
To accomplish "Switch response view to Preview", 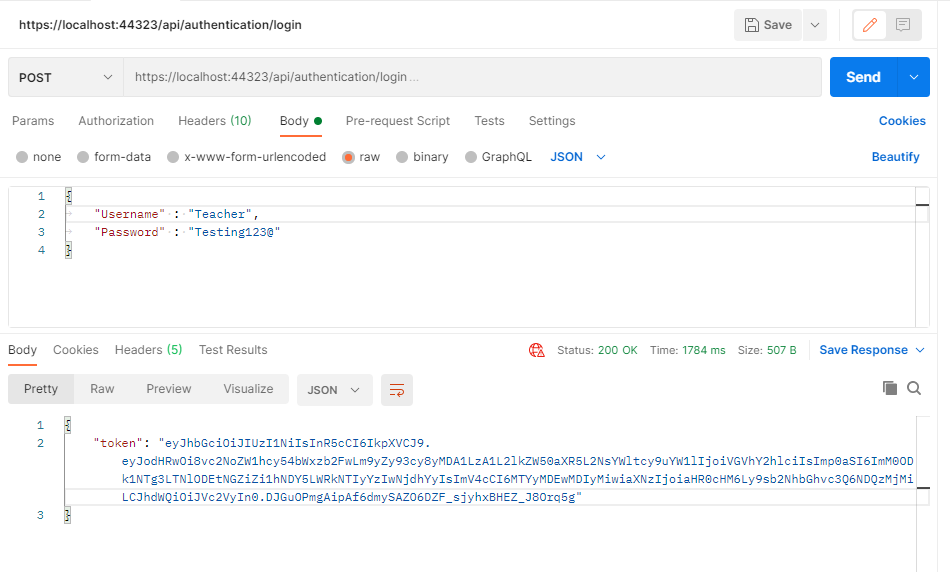I will 168,389.
